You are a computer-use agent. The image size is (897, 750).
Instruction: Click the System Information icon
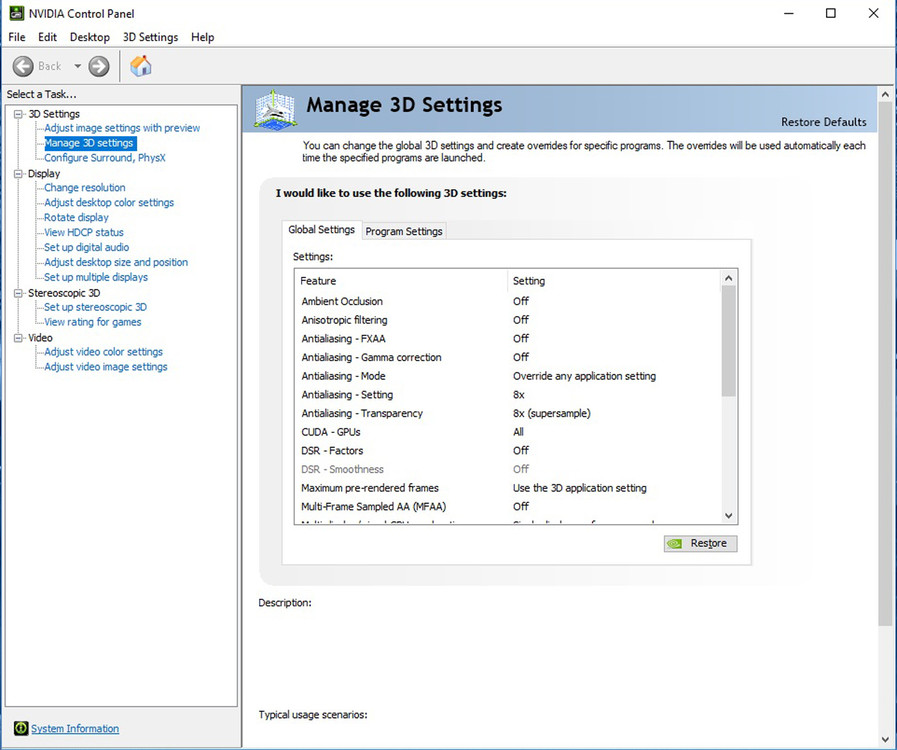click(21, 728)
